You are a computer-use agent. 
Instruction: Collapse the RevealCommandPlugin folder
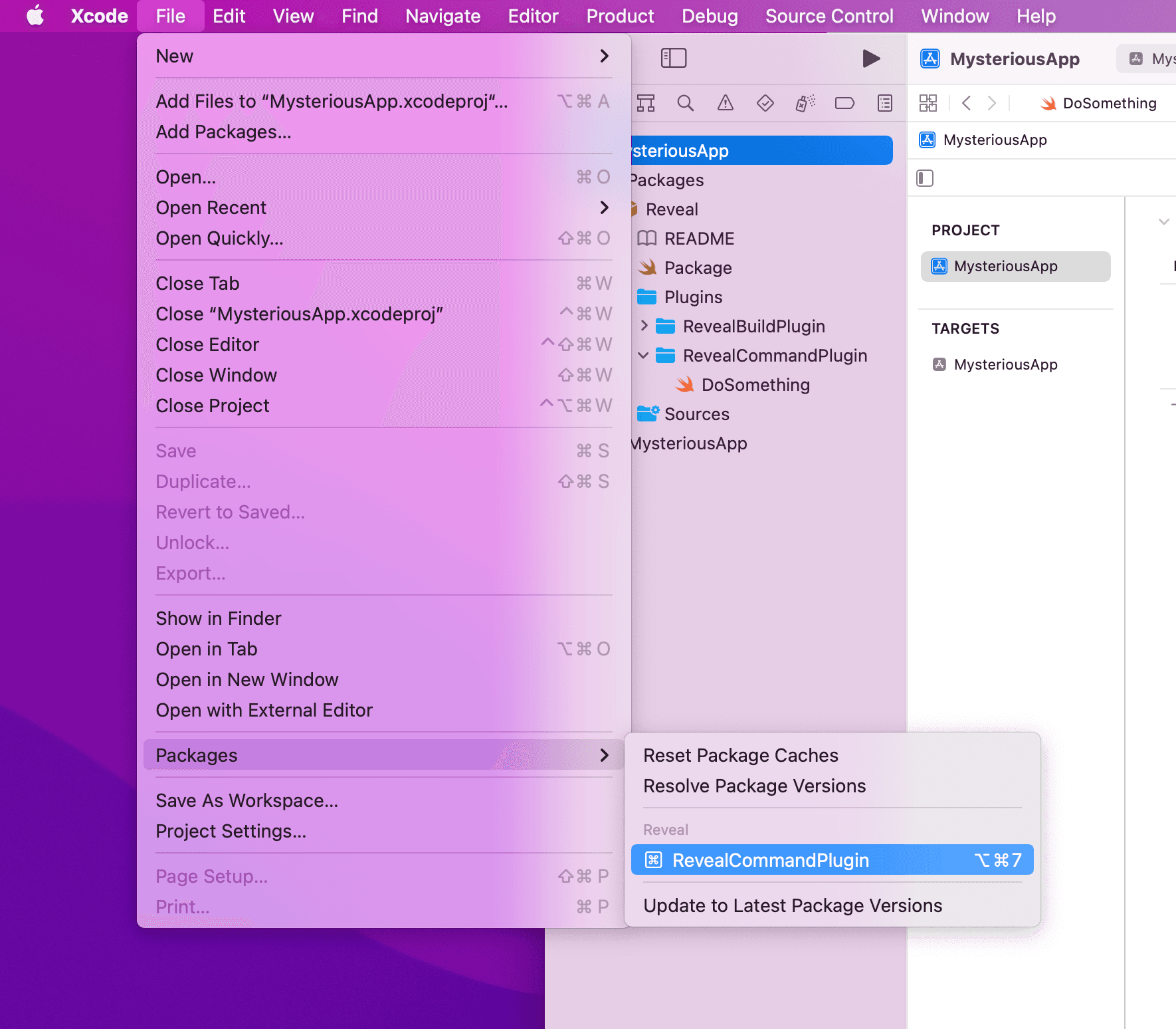pyautogui.click(x=643, y=355)
